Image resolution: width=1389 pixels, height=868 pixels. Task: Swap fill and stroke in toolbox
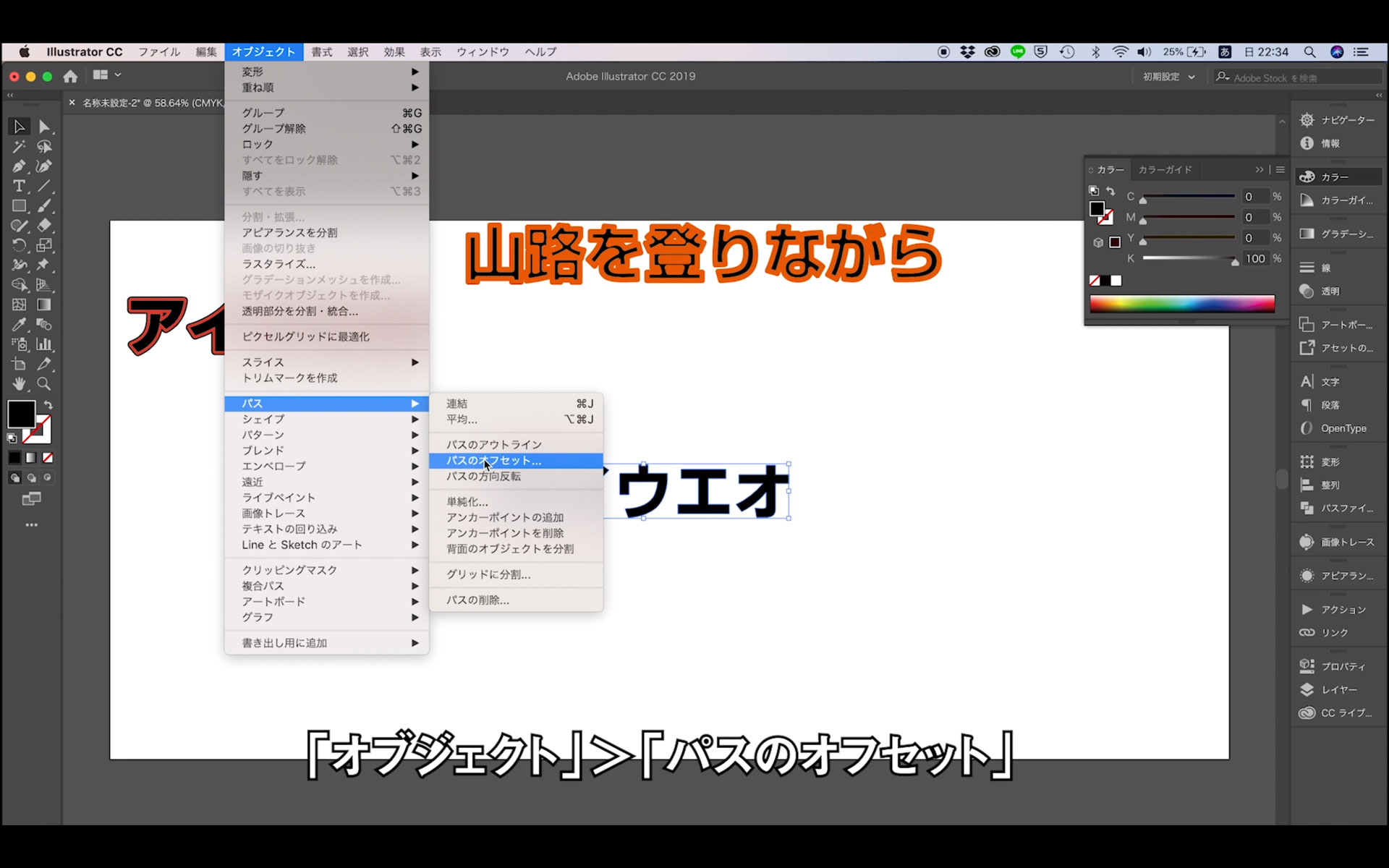click(48, 405)
